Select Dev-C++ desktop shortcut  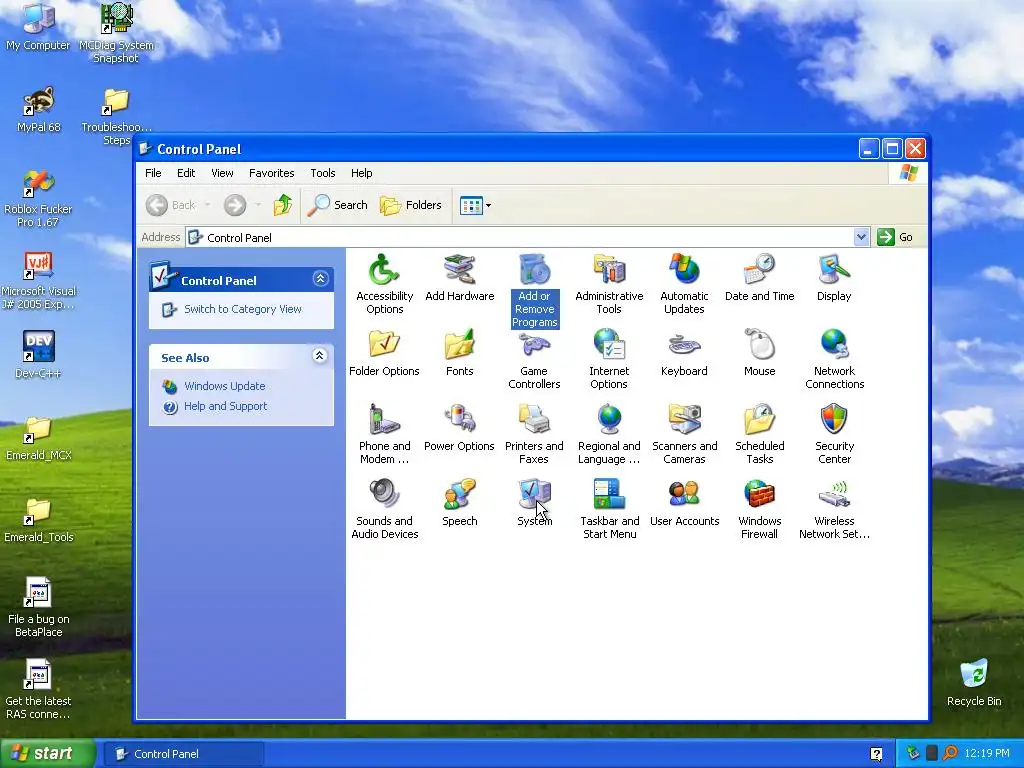click(38, 355)
